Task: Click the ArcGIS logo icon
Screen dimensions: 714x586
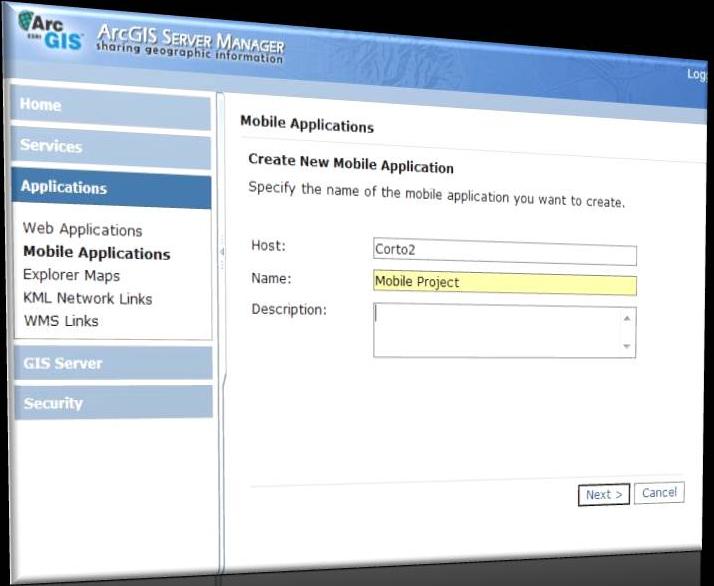Action: (x=50, y=30)
